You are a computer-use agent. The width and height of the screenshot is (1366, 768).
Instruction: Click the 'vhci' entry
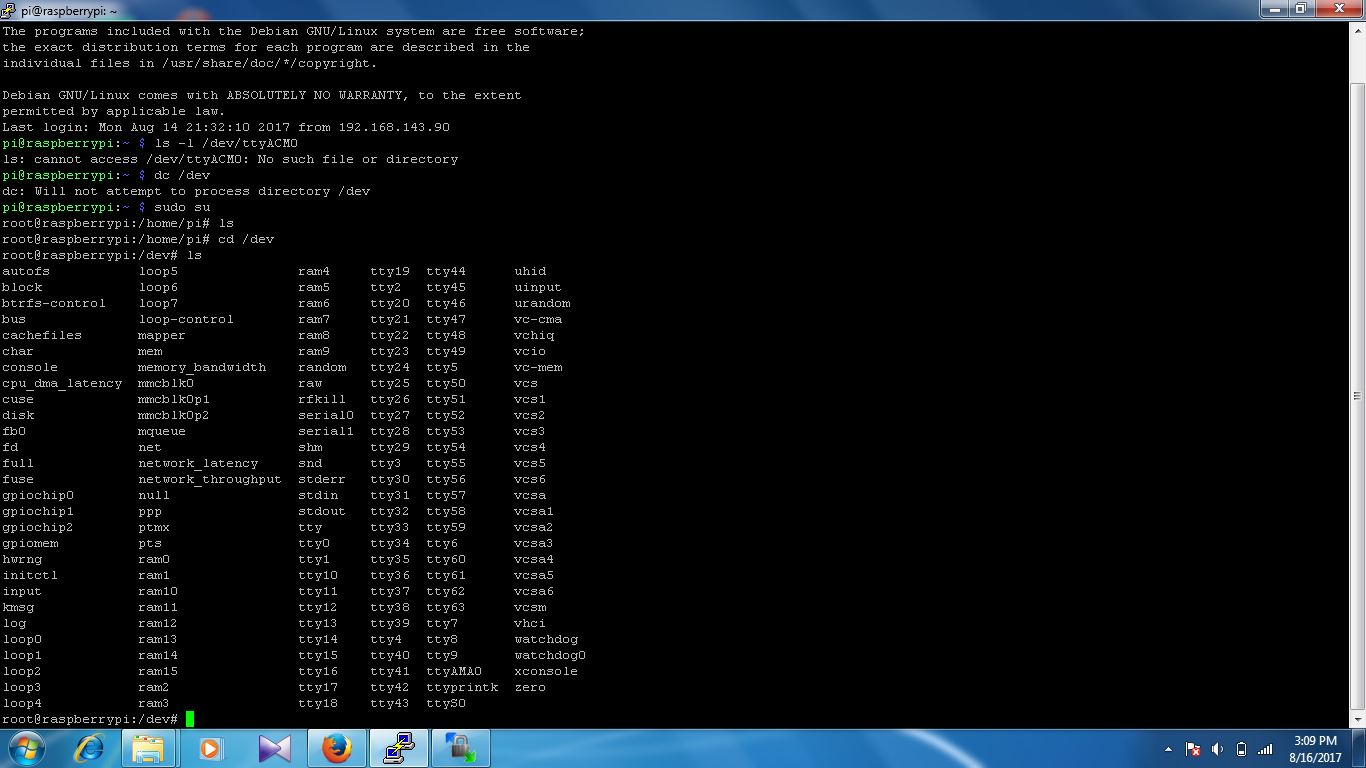coord(530,623)
